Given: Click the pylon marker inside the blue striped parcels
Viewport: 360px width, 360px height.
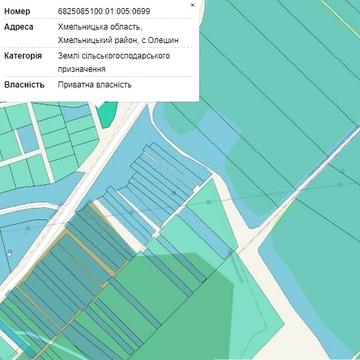Looking at the screenshot, I should tap(174, 193).
